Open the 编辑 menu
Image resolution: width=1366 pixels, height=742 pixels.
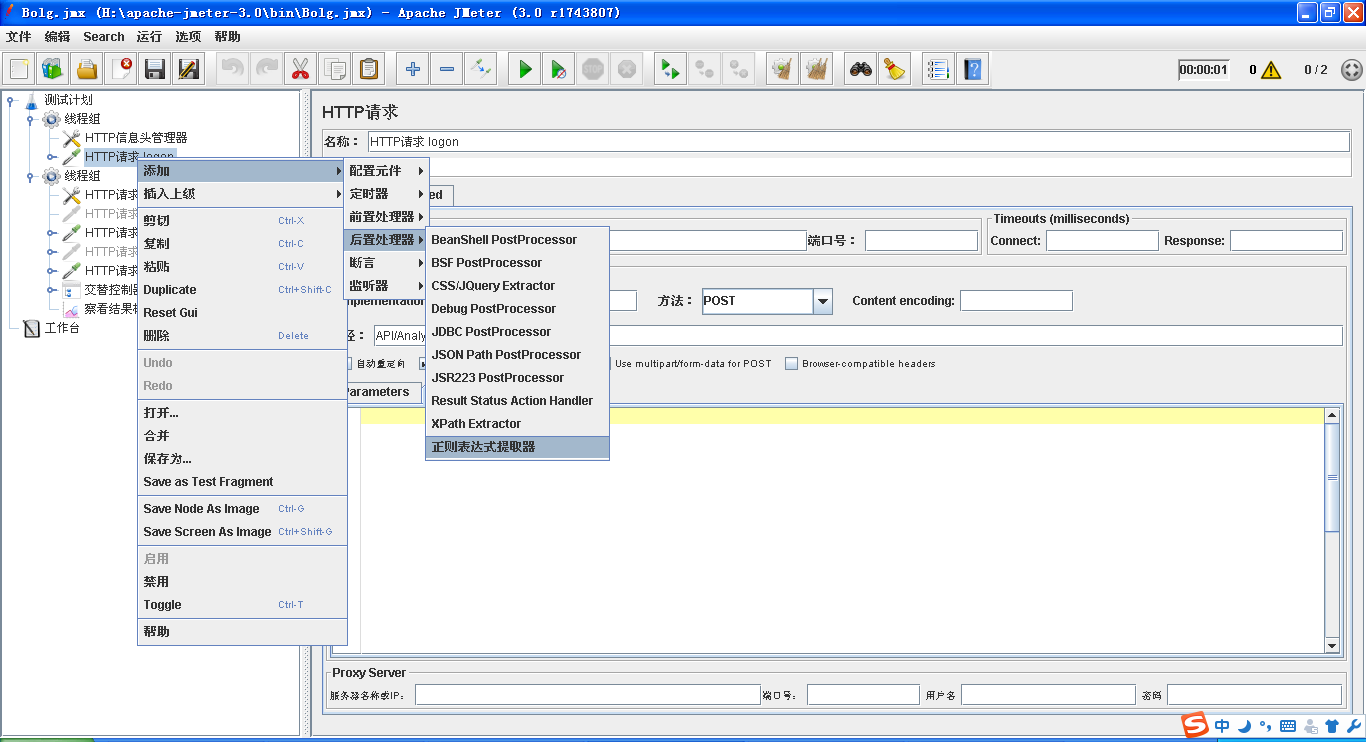(x=57, y=37)
